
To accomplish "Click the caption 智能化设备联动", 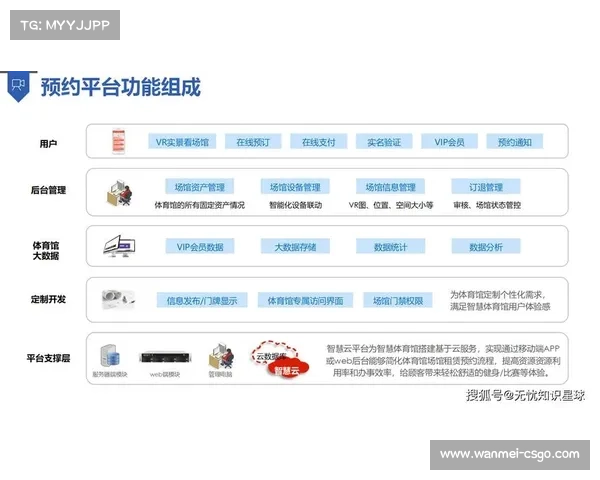I will click(x=295, y=205).
